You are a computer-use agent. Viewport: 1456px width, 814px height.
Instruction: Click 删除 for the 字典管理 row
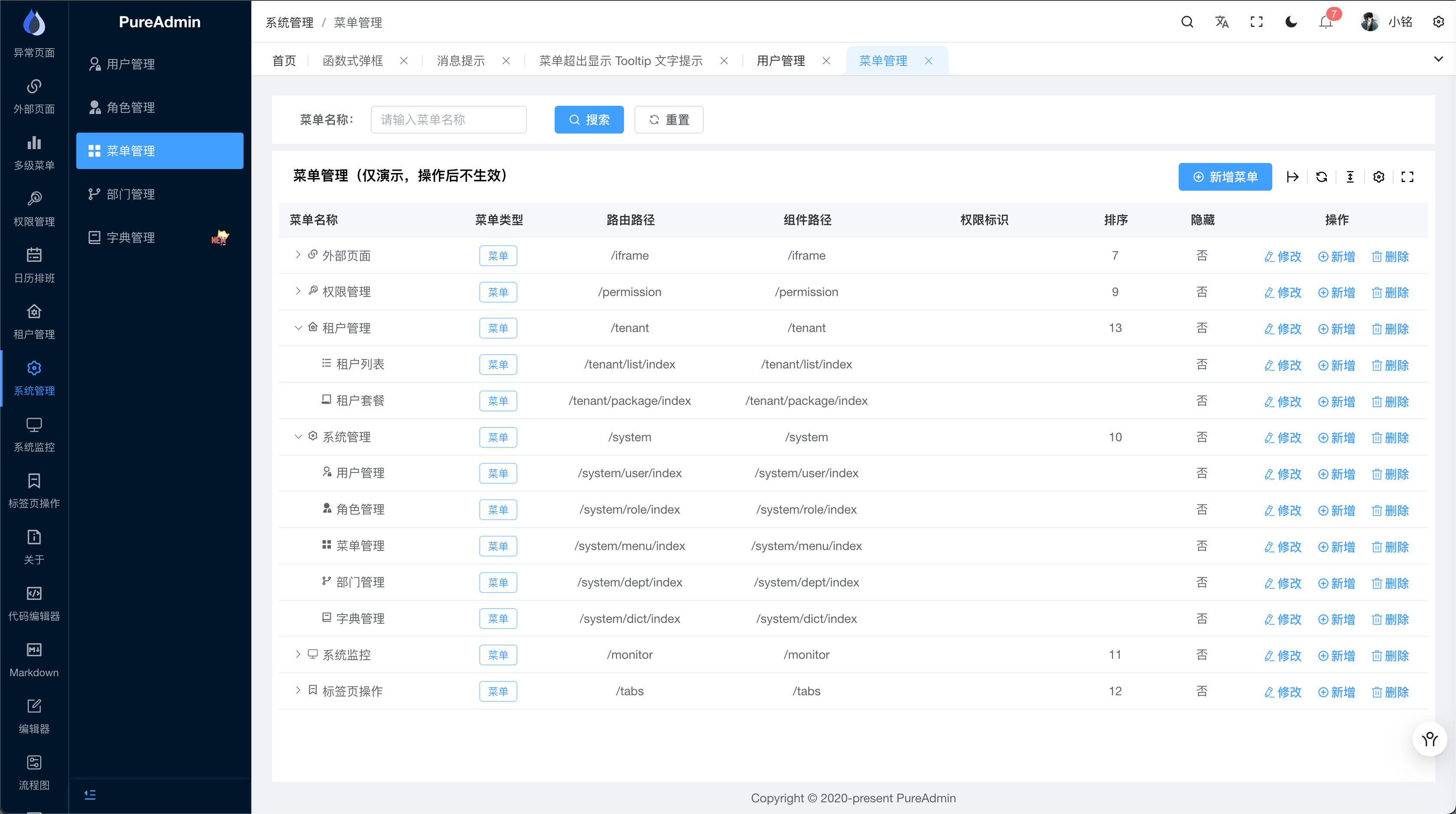(x=1391, y=619)
